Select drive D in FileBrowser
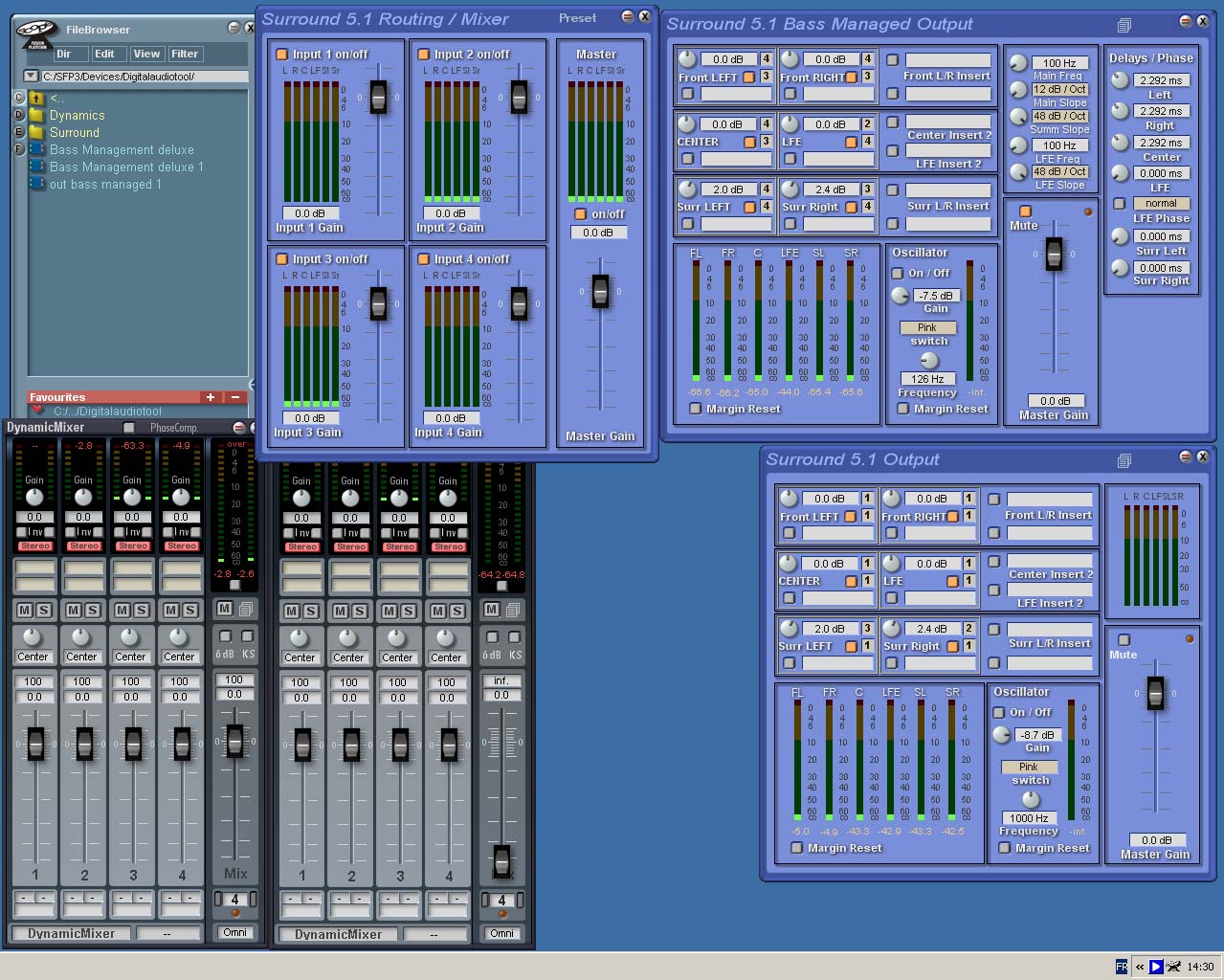1224x980 pixels. (19, 115)
